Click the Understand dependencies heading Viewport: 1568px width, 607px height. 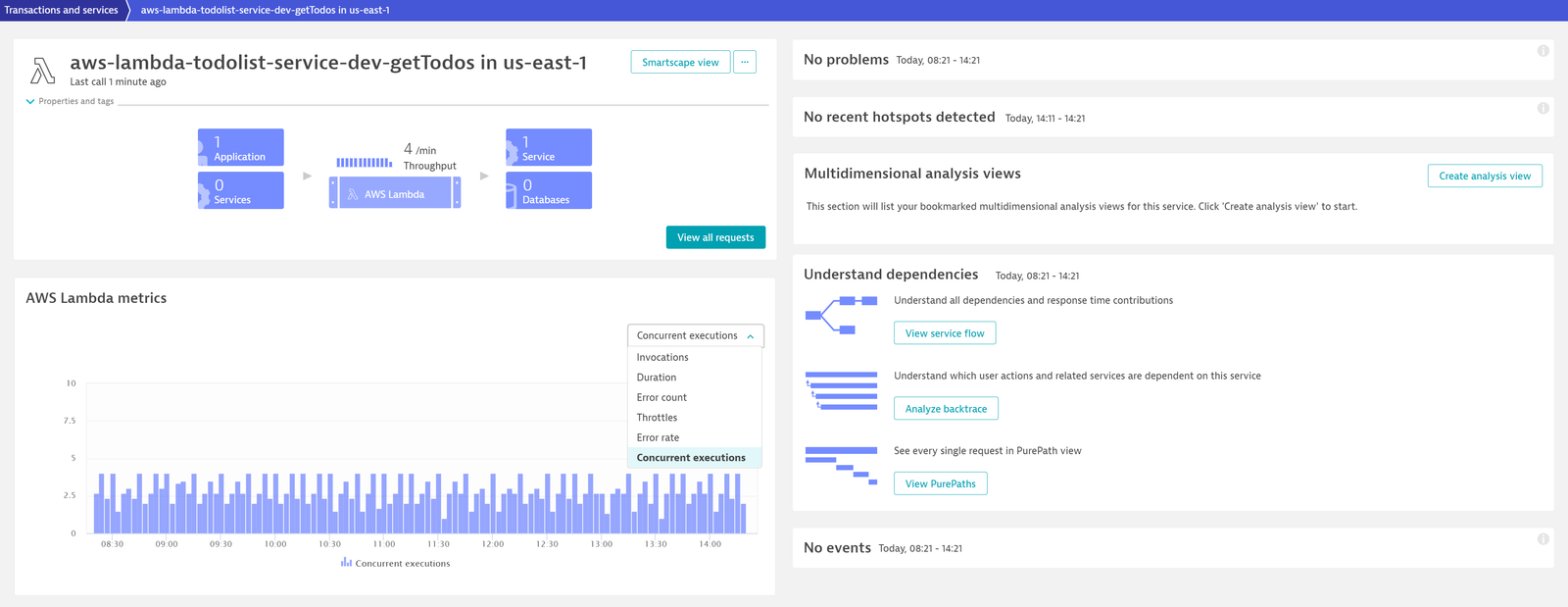click(891, 275)
